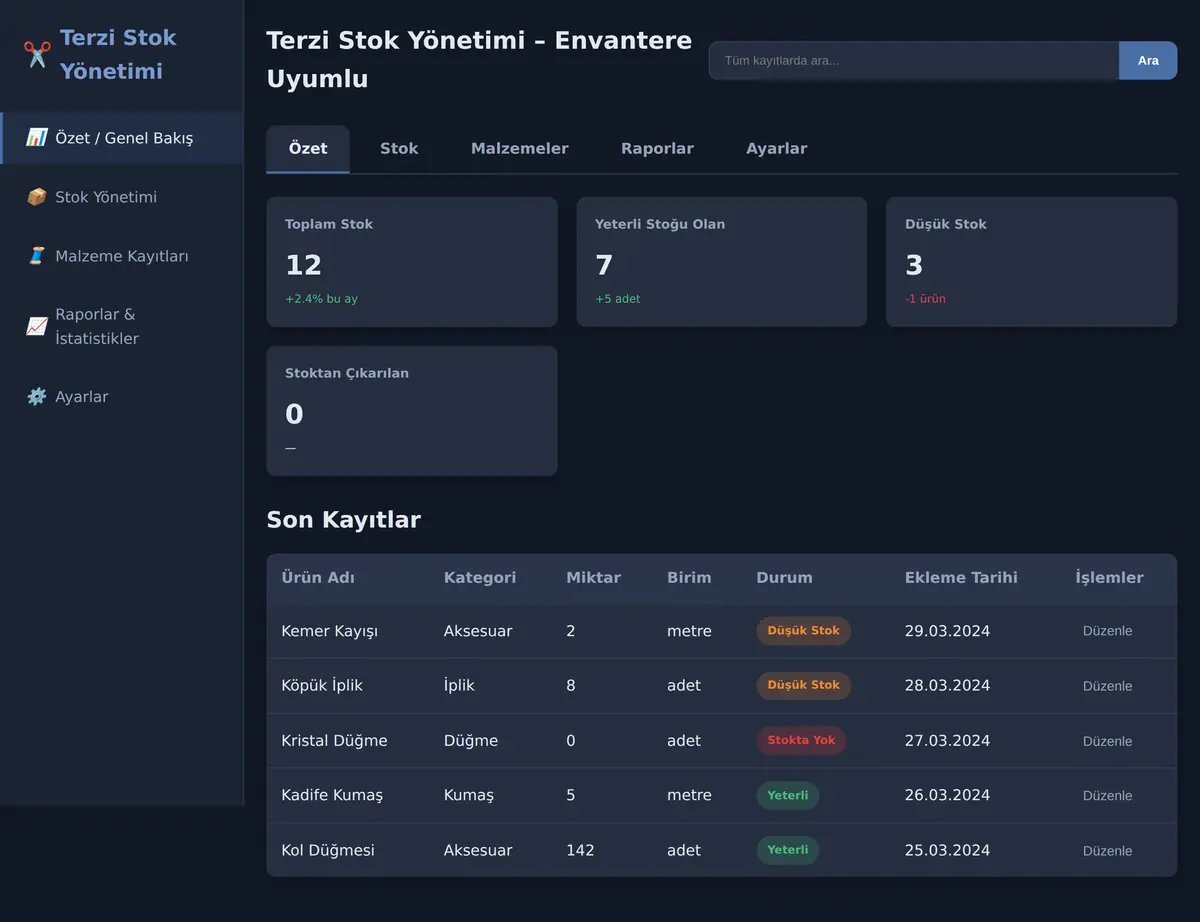Click the bar chart icon beside Özet / Genel Bakış
Screen dimensions: 1200x922
click(37, 138)
